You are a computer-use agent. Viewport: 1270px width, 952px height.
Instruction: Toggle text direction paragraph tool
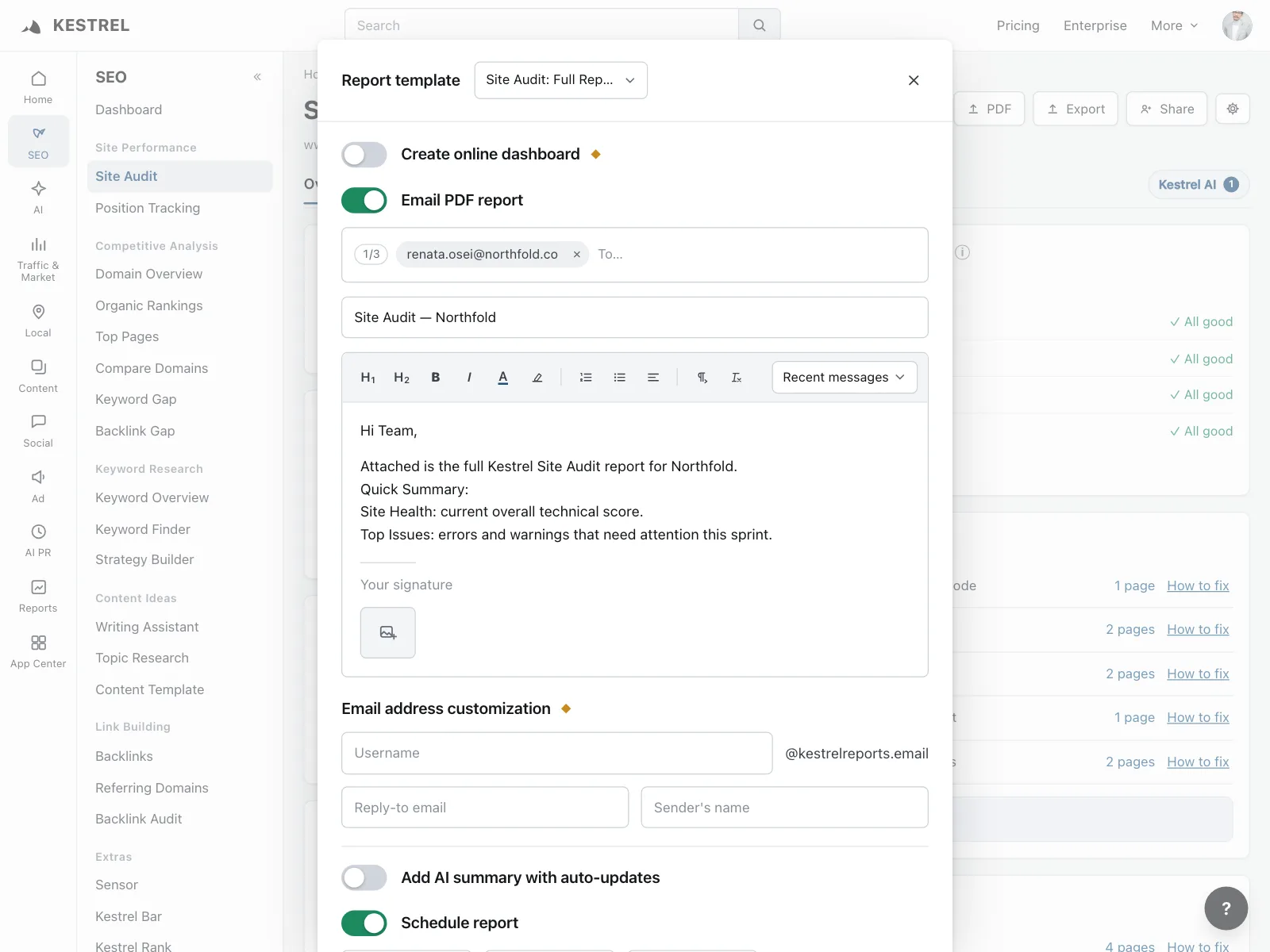click(702, 378)
